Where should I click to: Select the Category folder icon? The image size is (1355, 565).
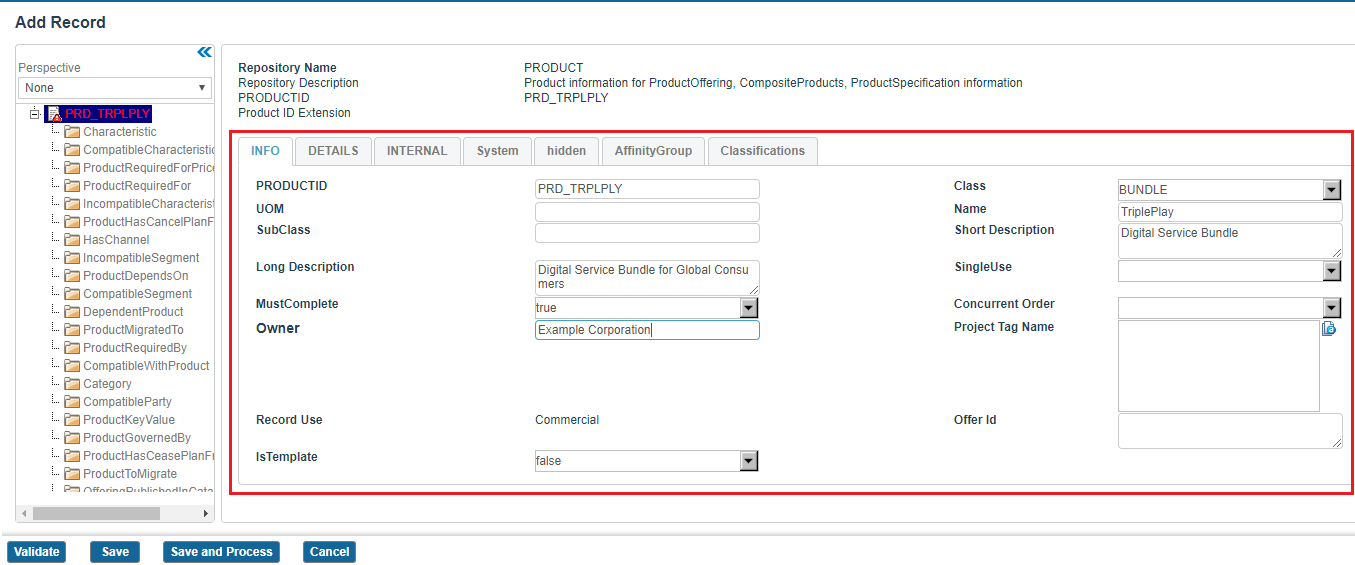[x=72, y=384]
